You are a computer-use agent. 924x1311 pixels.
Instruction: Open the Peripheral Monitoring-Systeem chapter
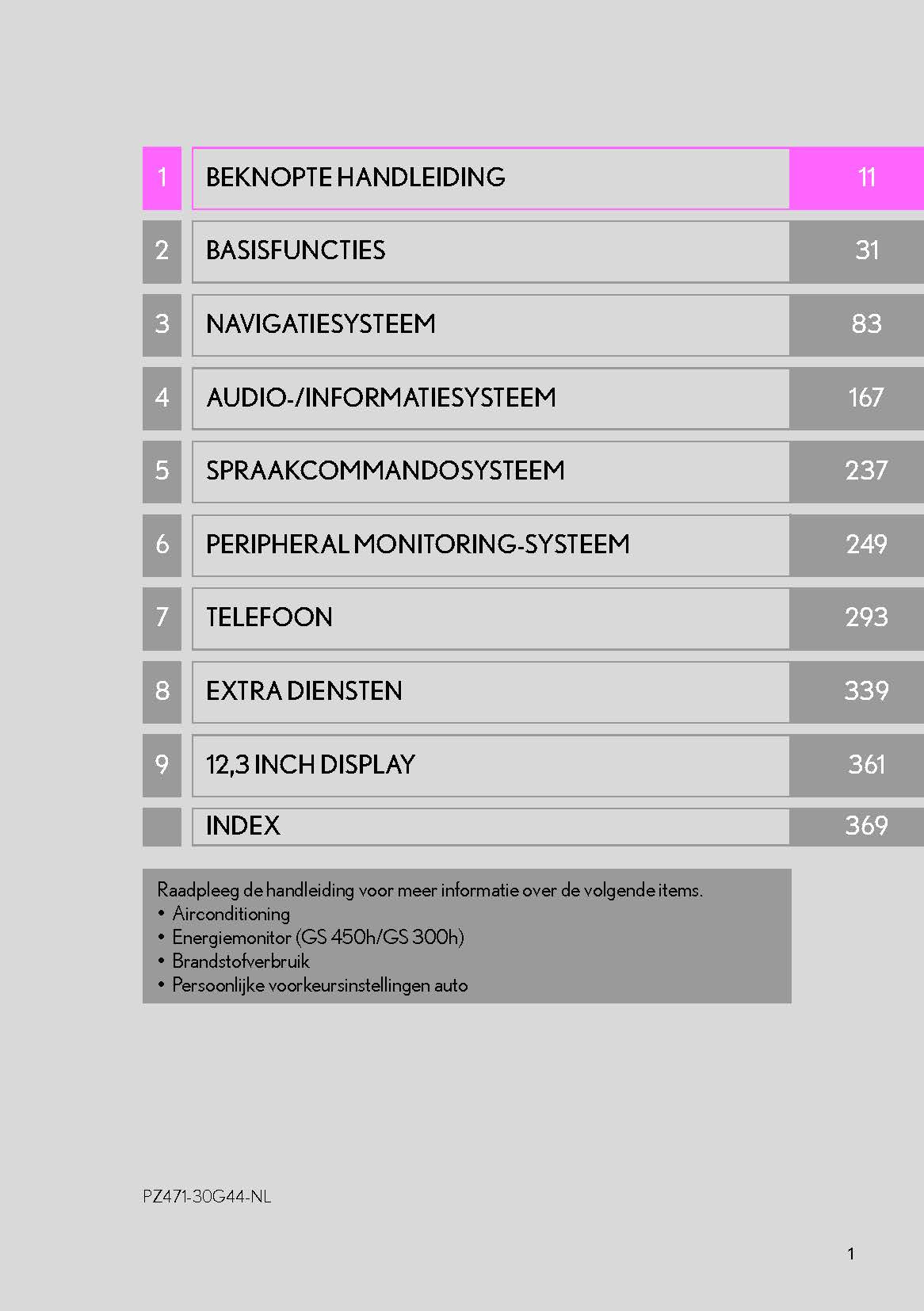point(418,545)
